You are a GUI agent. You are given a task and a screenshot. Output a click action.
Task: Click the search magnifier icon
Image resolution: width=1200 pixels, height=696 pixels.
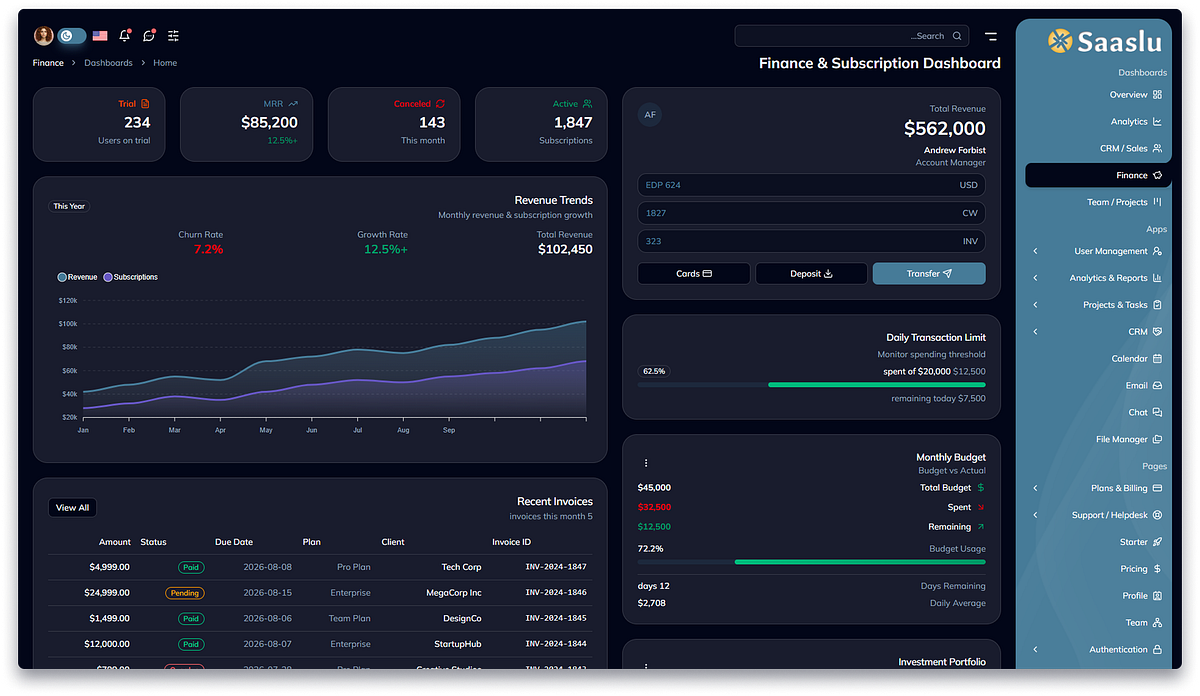tap(957, 36)
